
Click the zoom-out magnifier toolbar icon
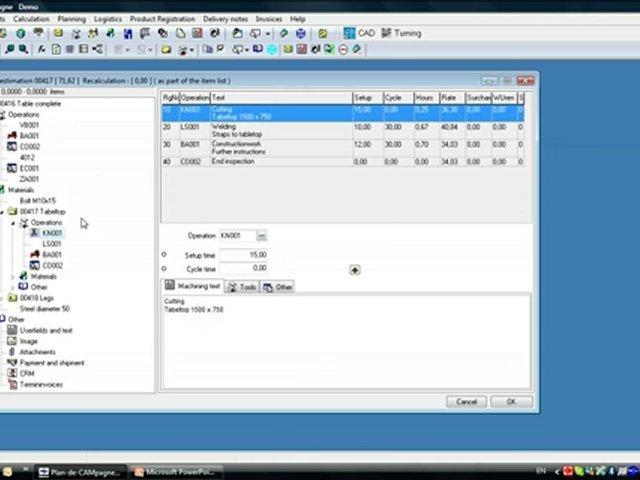[23, 49]
